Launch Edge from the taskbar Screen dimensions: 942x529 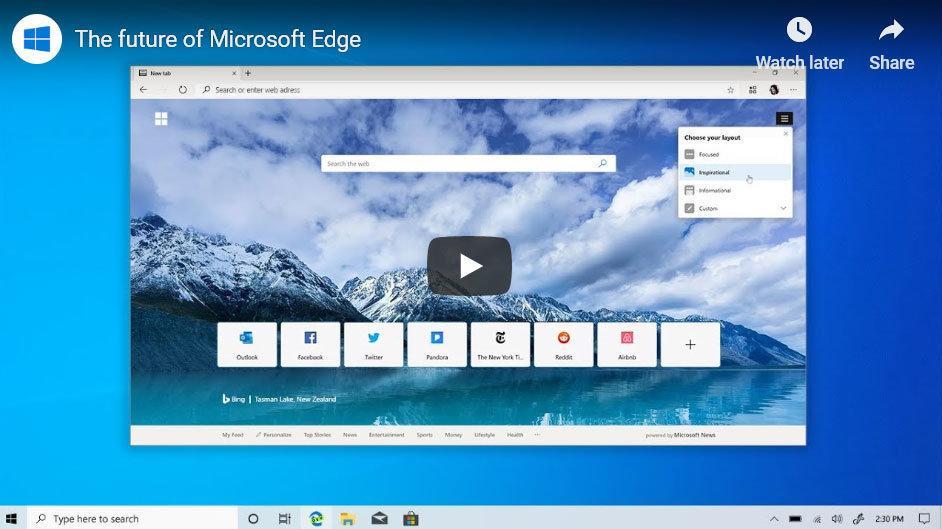(x=317, y=519)
